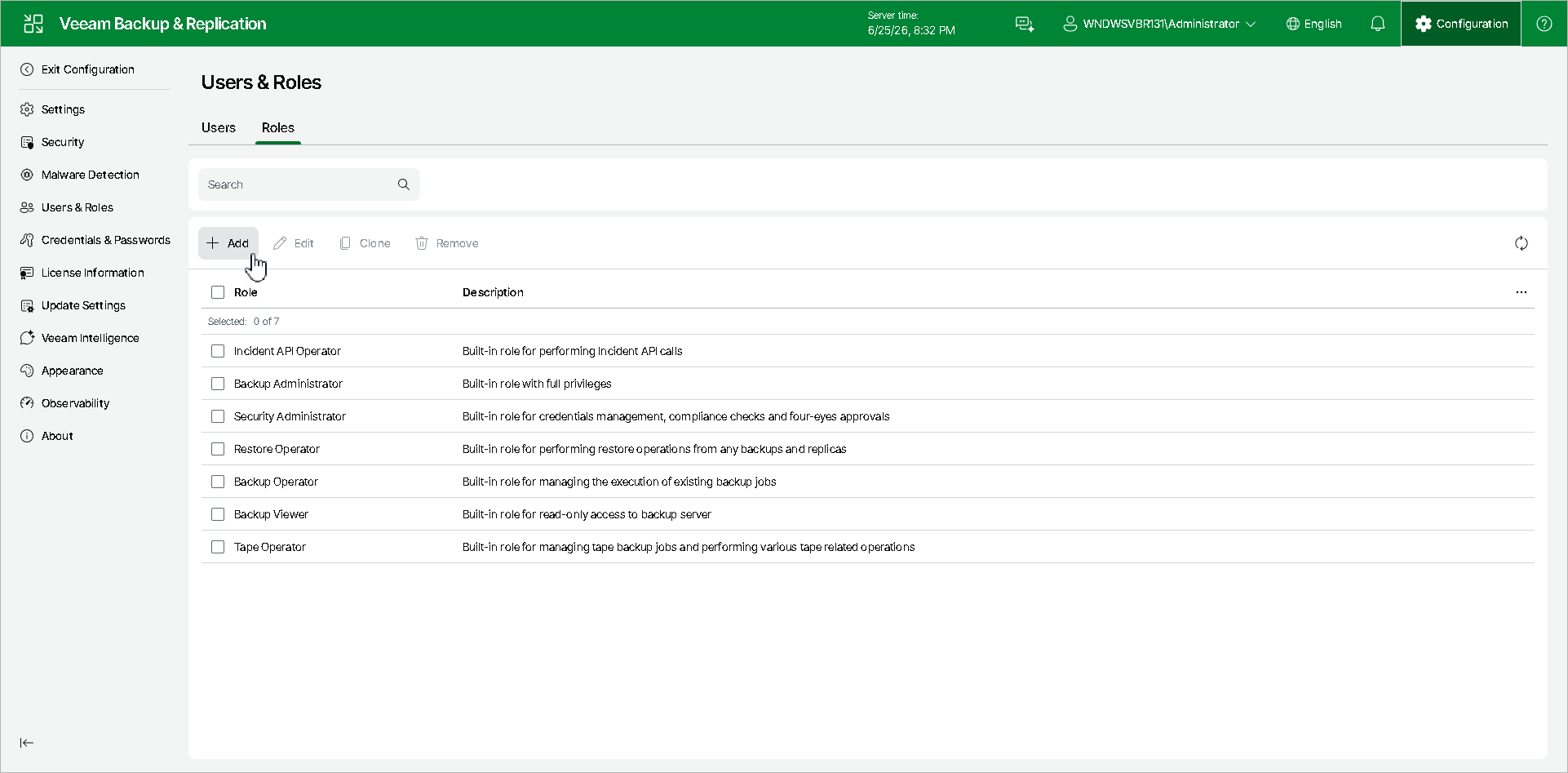Select the Backup Viewer role name
1568x773 pixels.
click(271, 514)
